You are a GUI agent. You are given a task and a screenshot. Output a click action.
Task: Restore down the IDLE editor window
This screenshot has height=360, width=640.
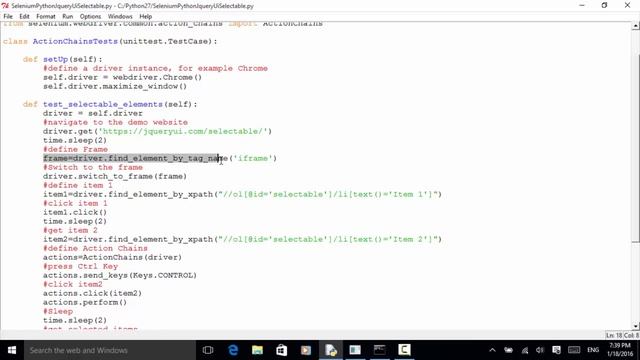click(604, 5)
